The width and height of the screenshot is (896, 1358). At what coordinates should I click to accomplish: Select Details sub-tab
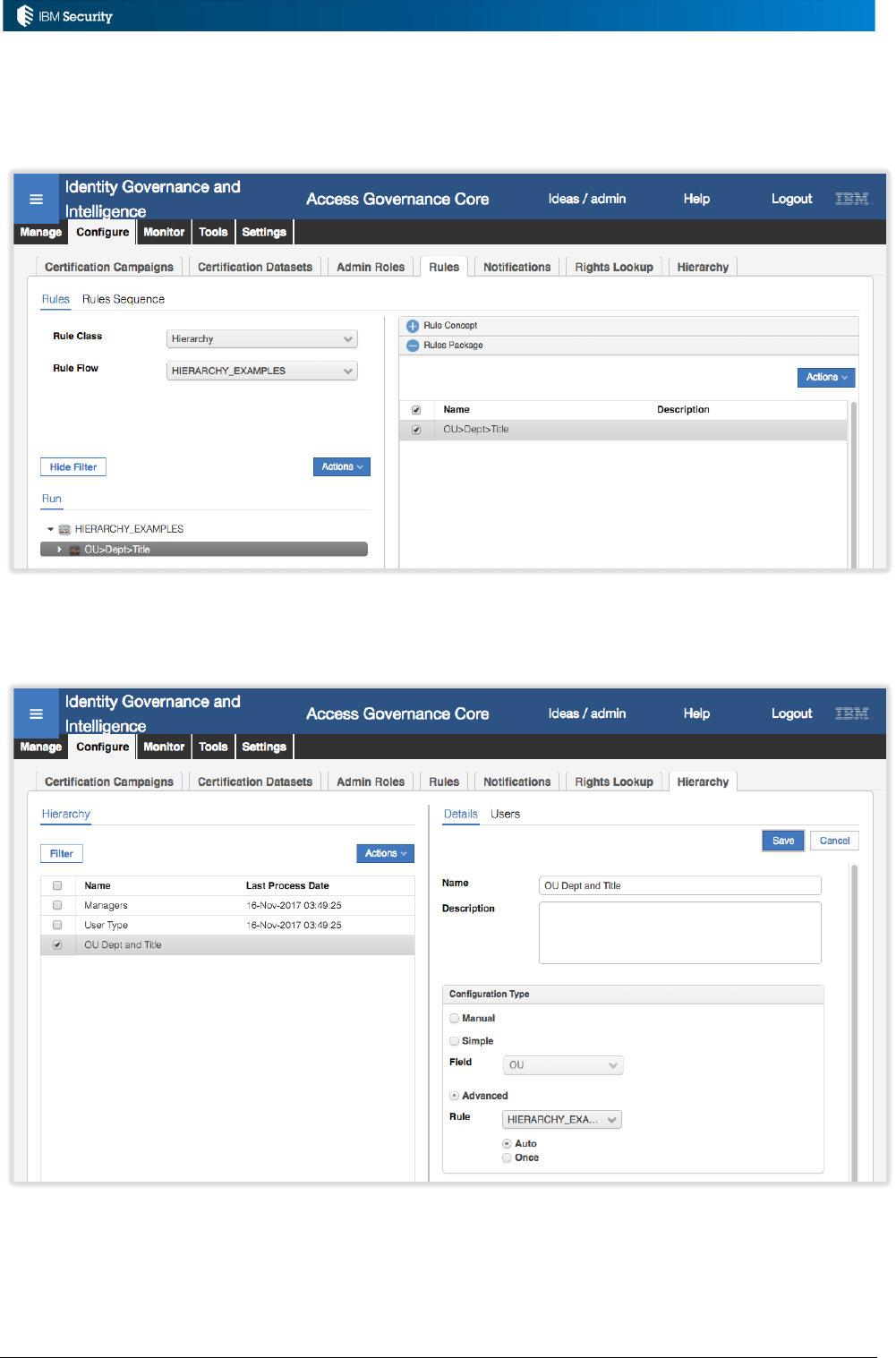click(x=461, y=815)
